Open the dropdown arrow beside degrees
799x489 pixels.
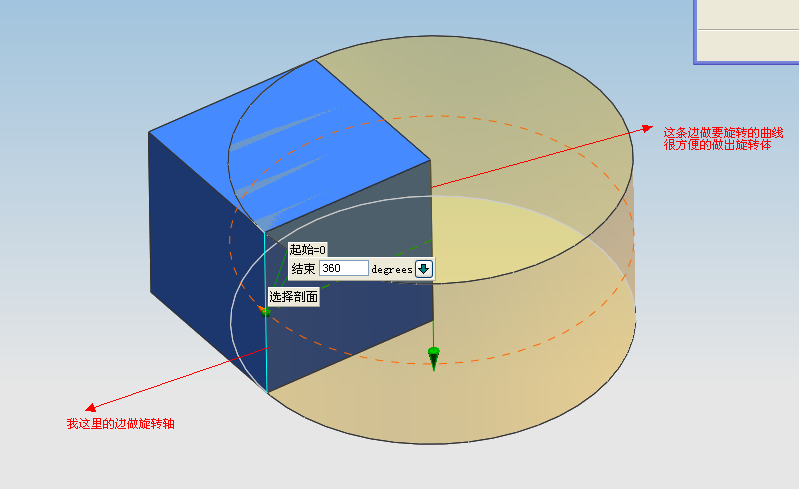tap(424, 268)
